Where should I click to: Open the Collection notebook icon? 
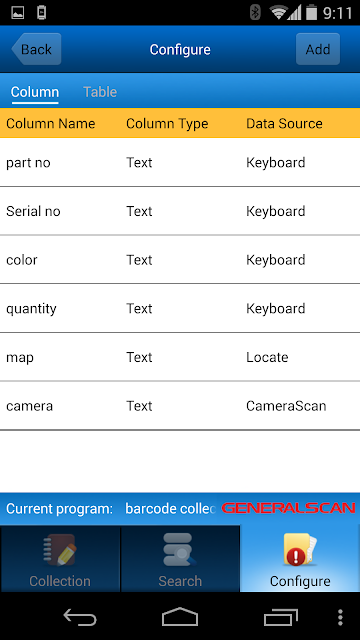pos(60,550)
